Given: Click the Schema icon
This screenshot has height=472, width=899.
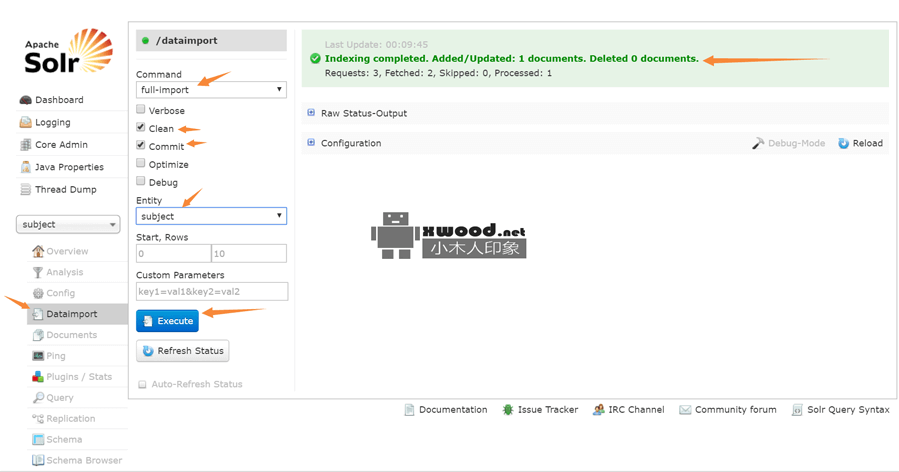Looking at the screenshot, I should click(38, 439).
